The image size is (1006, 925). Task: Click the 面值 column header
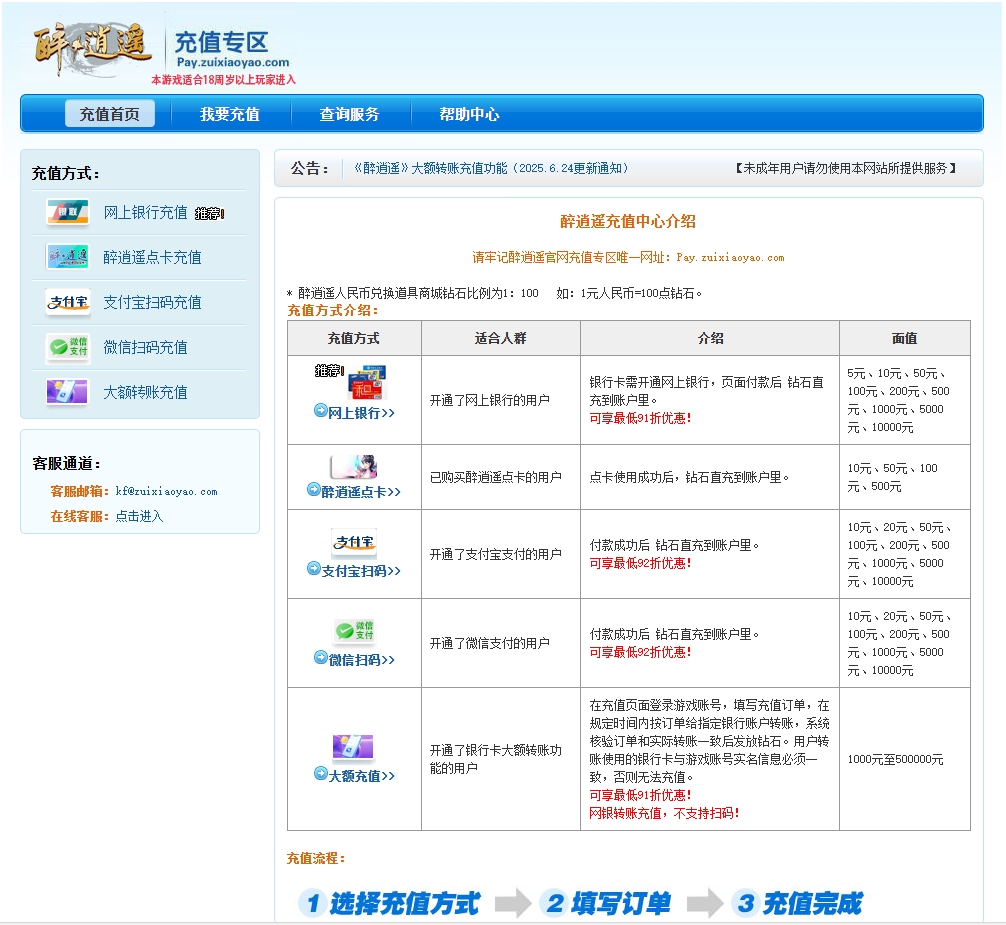(905, 338)
